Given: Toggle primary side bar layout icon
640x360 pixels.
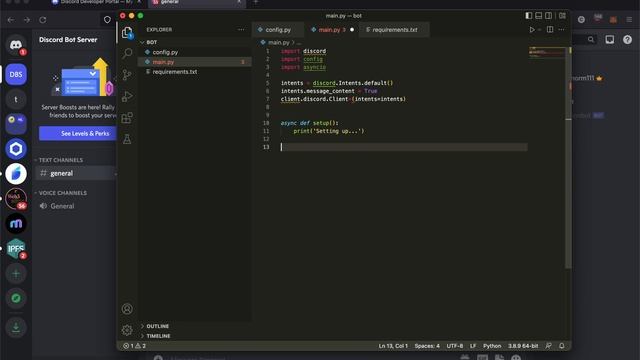Looking at the screenshot, I should coord(529,16).
